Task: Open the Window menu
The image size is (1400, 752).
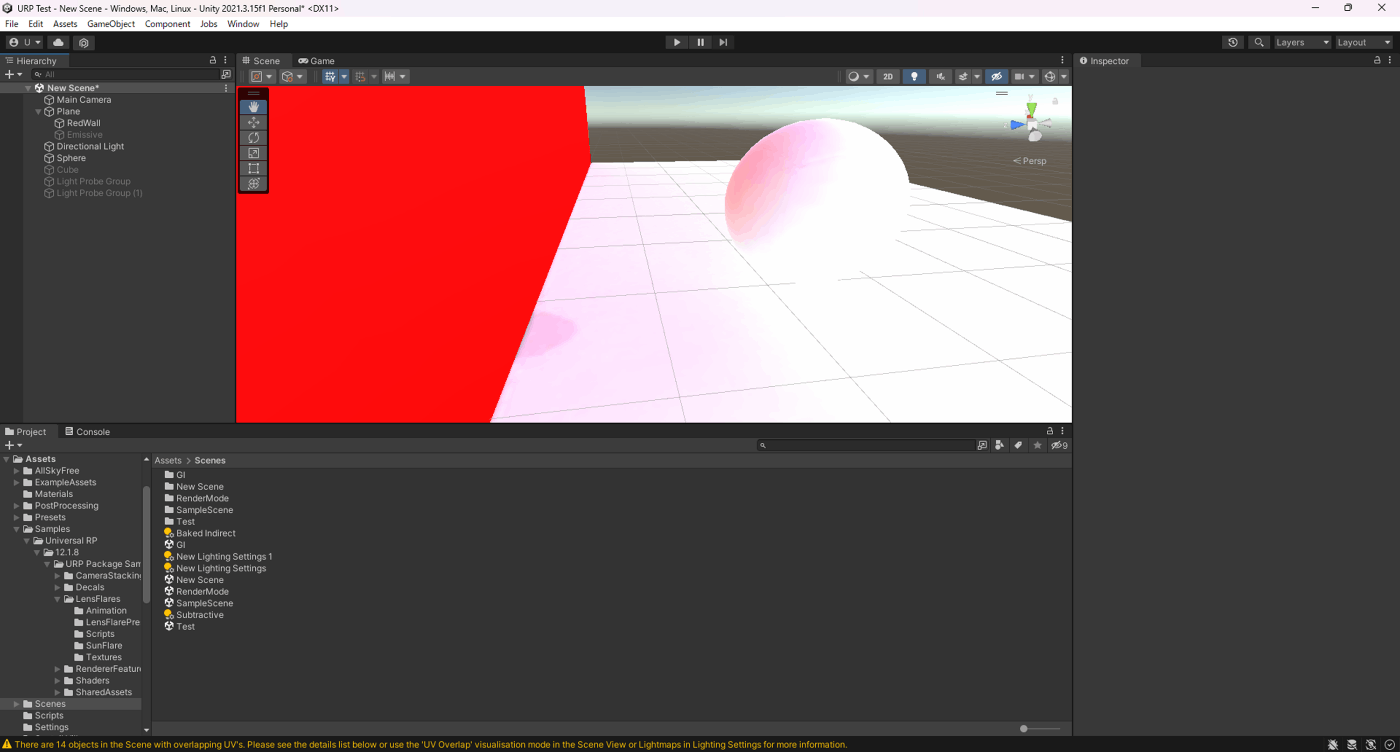Action: click(x=243, y=24)
